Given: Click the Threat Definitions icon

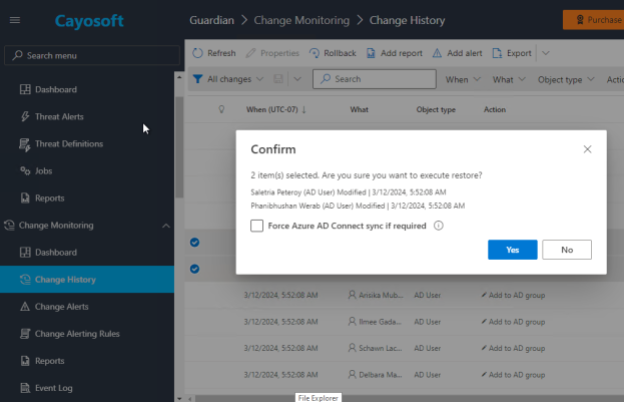Looking at the screenshot, I should (x=25, y=145).
